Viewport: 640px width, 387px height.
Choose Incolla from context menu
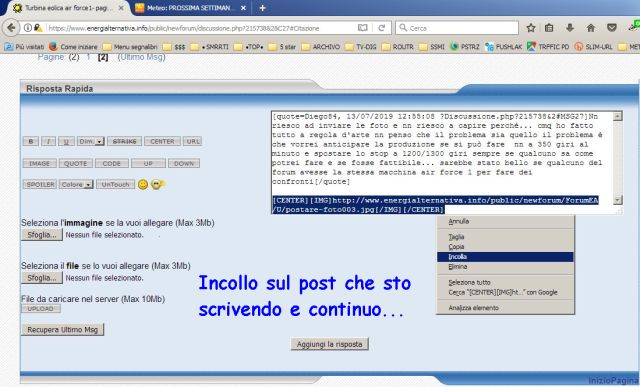coord(505,257)
